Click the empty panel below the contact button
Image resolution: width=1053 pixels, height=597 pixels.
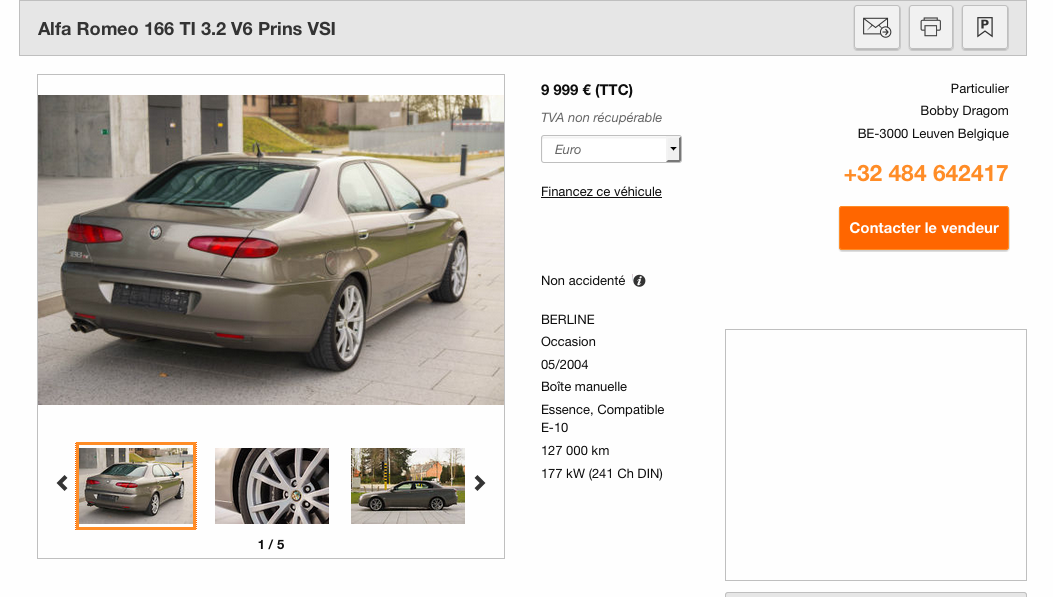tap(876, 455)
